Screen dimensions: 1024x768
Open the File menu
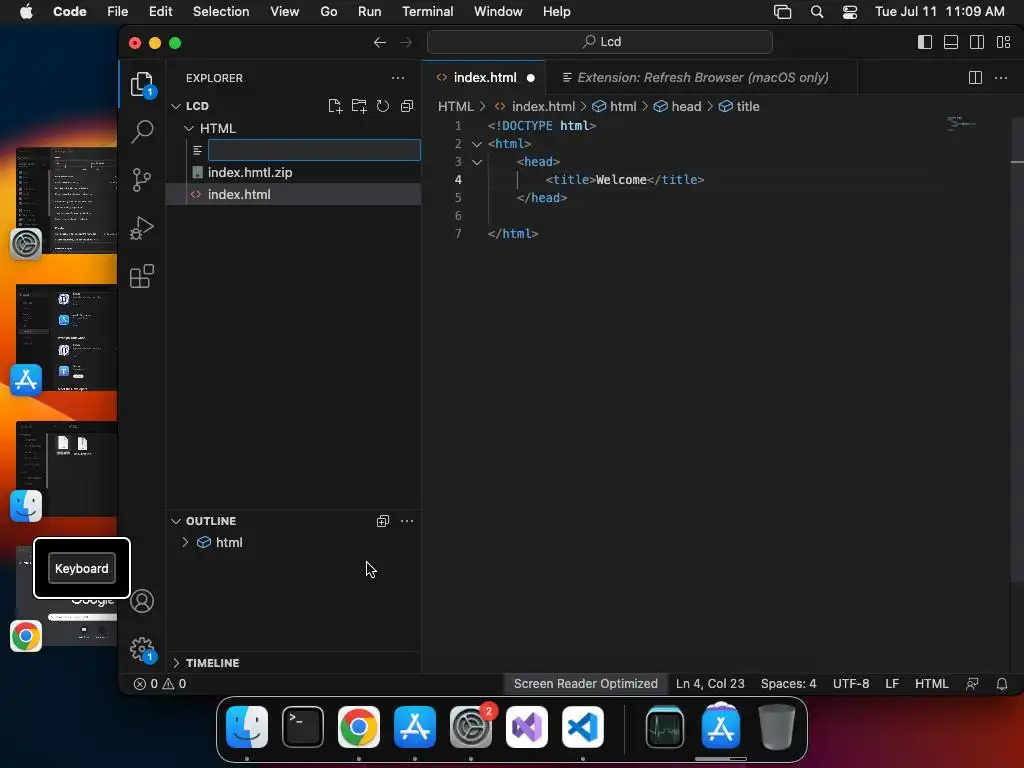point(118,12)
